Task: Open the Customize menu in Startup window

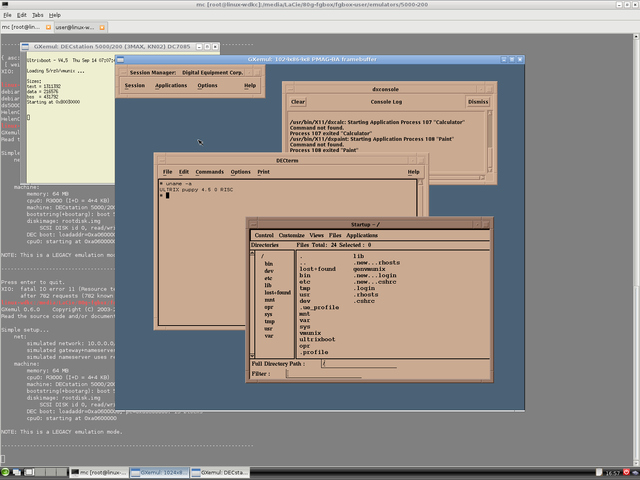Action: 292,235
